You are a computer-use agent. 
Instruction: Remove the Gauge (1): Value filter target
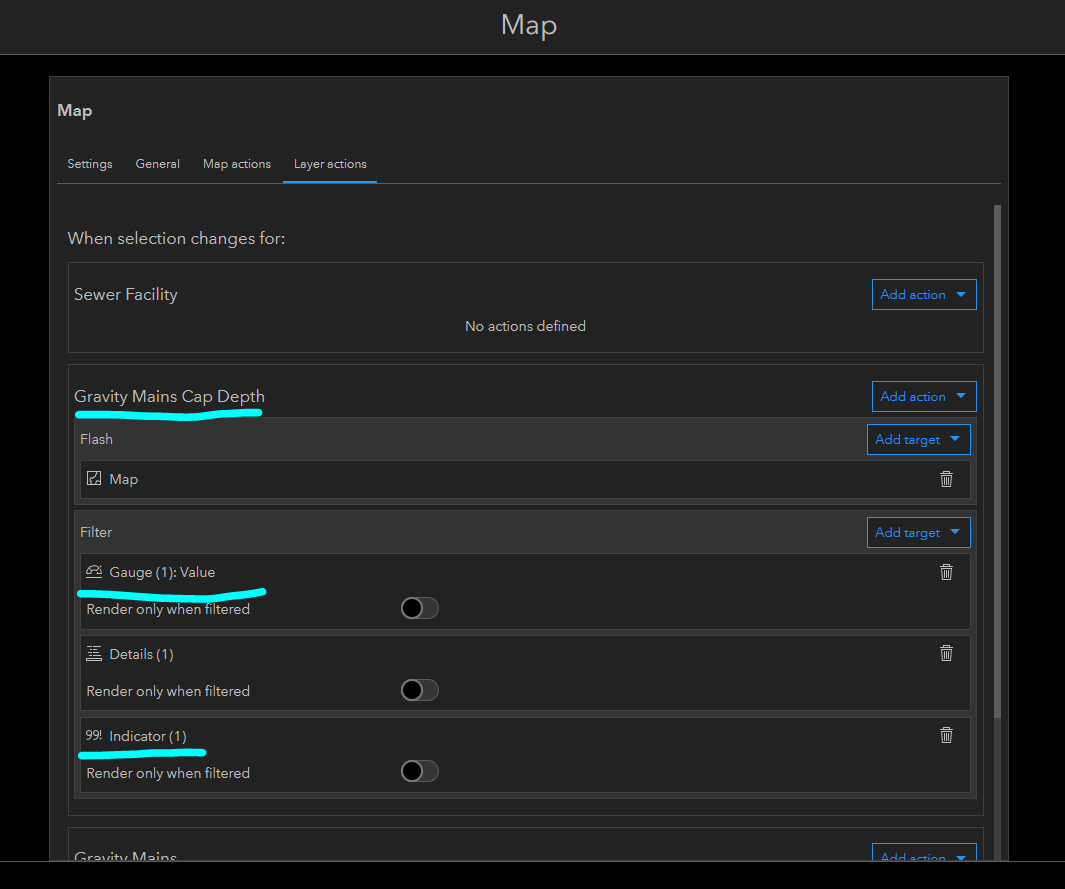(946, 571)
